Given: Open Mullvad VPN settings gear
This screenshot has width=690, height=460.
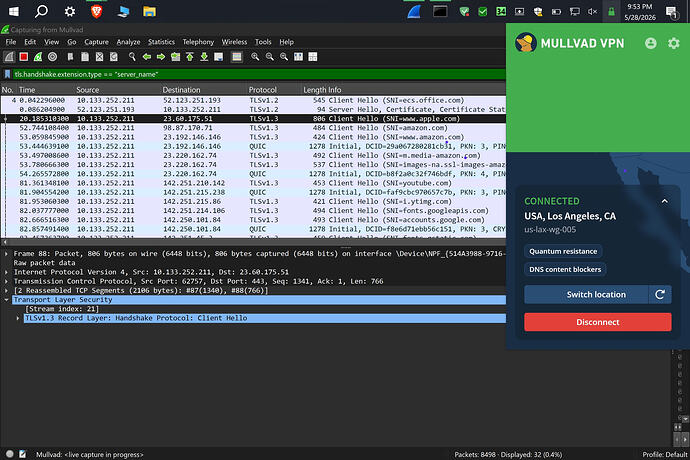Looking at the screenshot, I should tap(673, 43).
